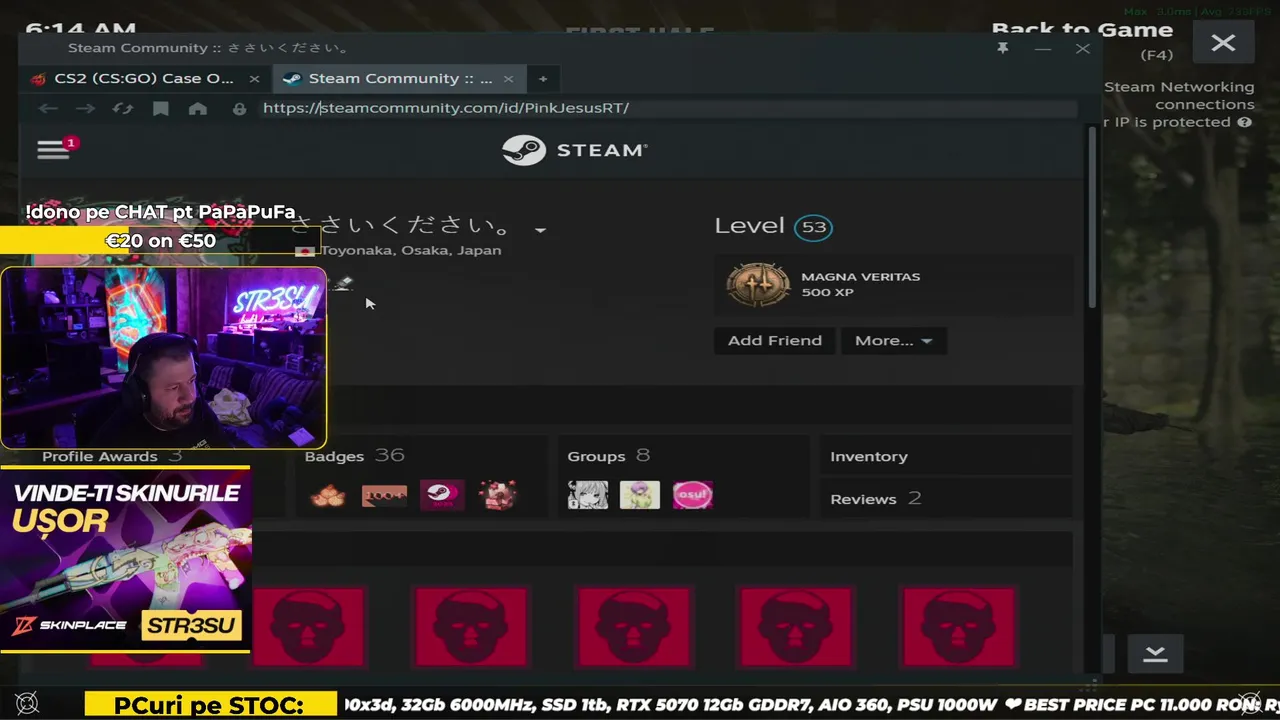This screenshot has height=720, width=1280.
Task: Click the page vertical scrollbar thumb
Action: tap(1092, 218)
